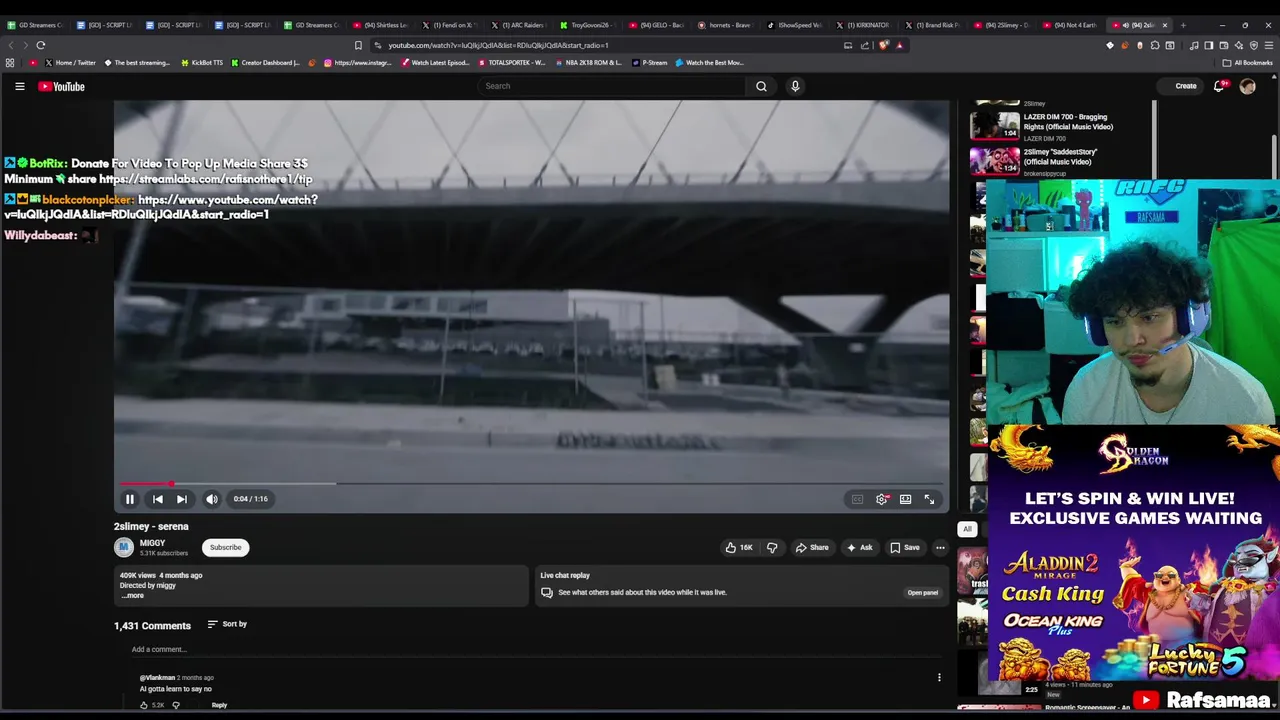The height and width of the screenshot is (720, 1280).
Task: Open more actions ellipsis under video
Action: click(x=940, y=547)
